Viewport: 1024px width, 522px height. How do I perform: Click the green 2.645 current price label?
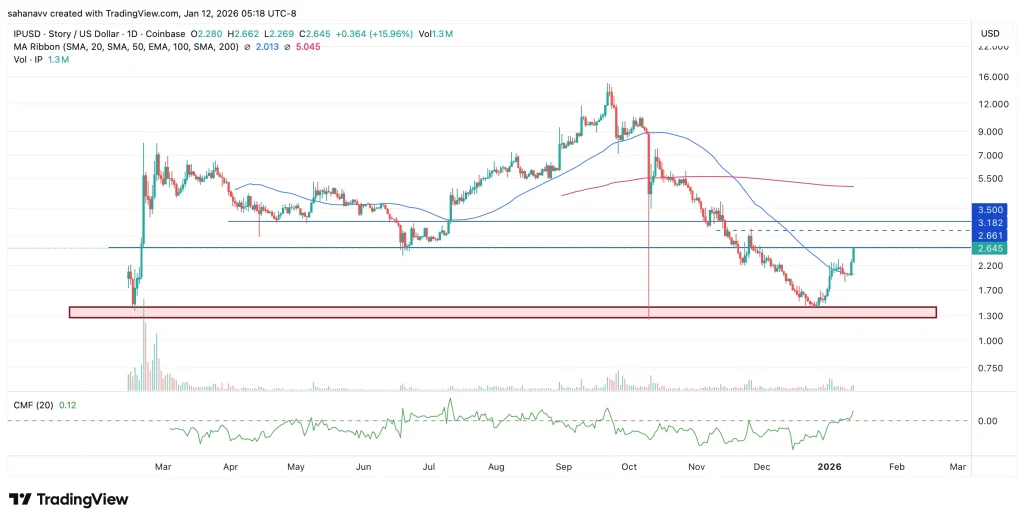(991, 248)
